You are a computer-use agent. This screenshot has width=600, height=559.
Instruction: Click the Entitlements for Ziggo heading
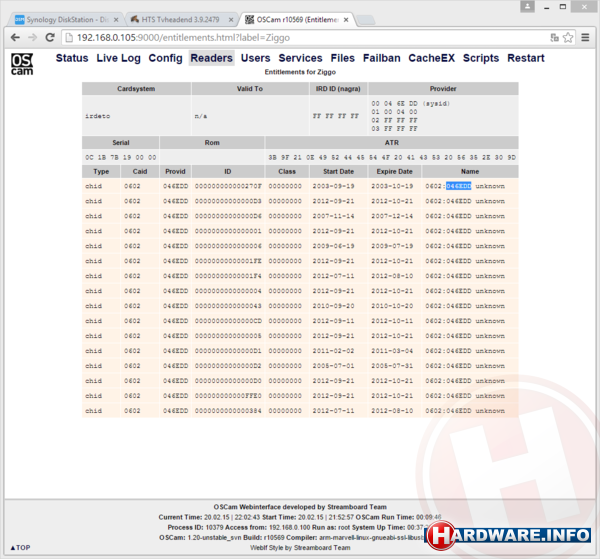point(300,72)
